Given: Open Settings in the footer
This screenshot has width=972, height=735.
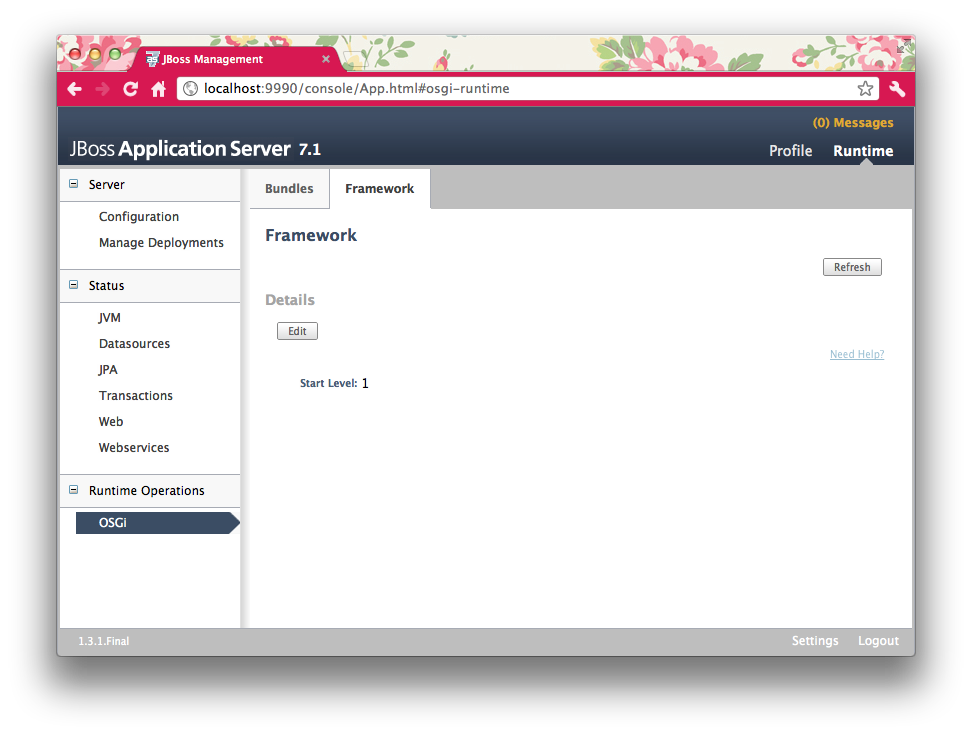Looking at the screenshot, I should tap(815, 641).
